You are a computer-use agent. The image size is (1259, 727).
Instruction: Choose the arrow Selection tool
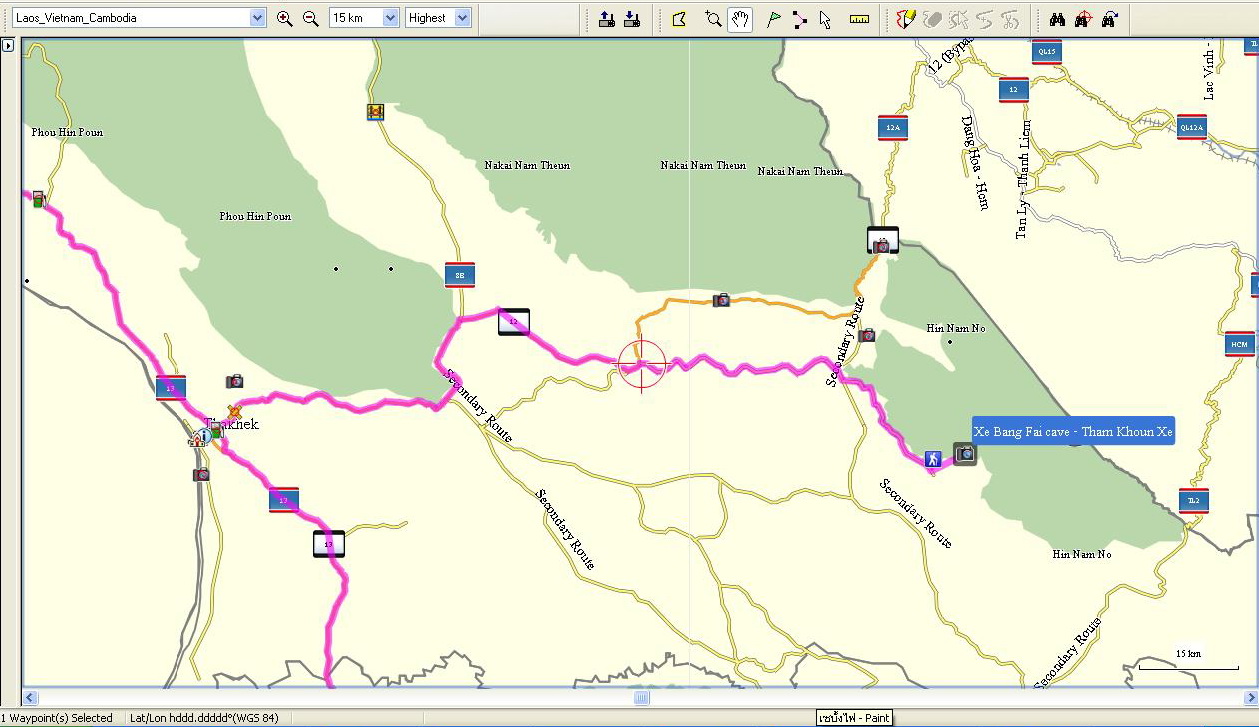[825, 18]
